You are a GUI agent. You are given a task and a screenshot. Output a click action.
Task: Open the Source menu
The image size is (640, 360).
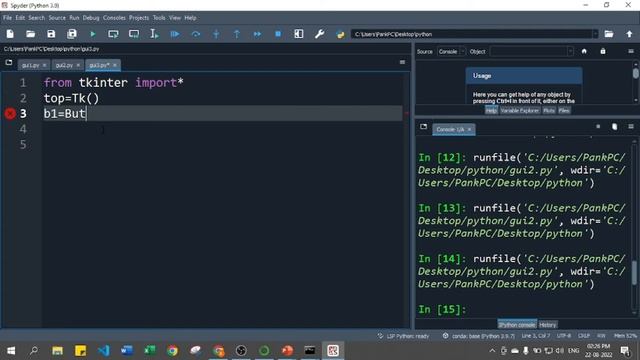[57, 18]
